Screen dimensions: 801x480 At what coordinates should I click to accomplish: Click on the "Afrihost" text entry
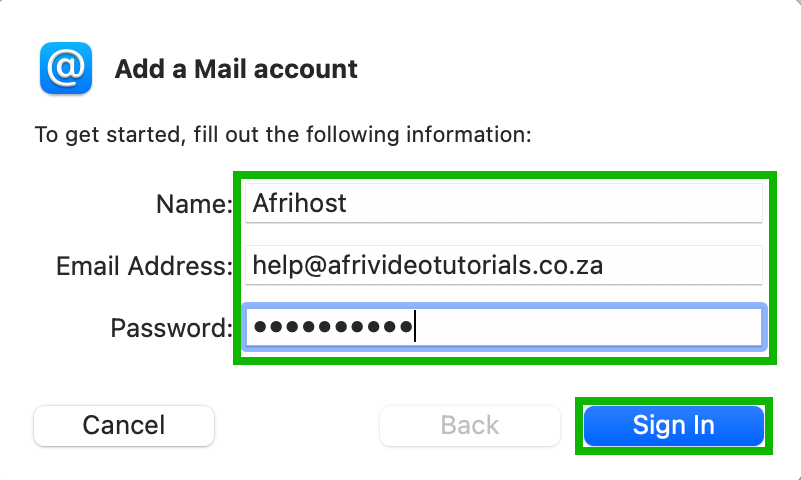pos(300,204)
